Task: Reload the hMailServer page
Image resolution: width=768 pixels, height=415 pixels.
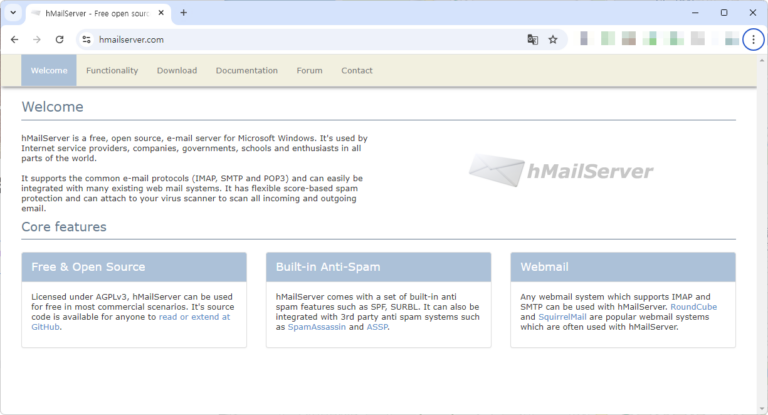Action: (59, 40)
